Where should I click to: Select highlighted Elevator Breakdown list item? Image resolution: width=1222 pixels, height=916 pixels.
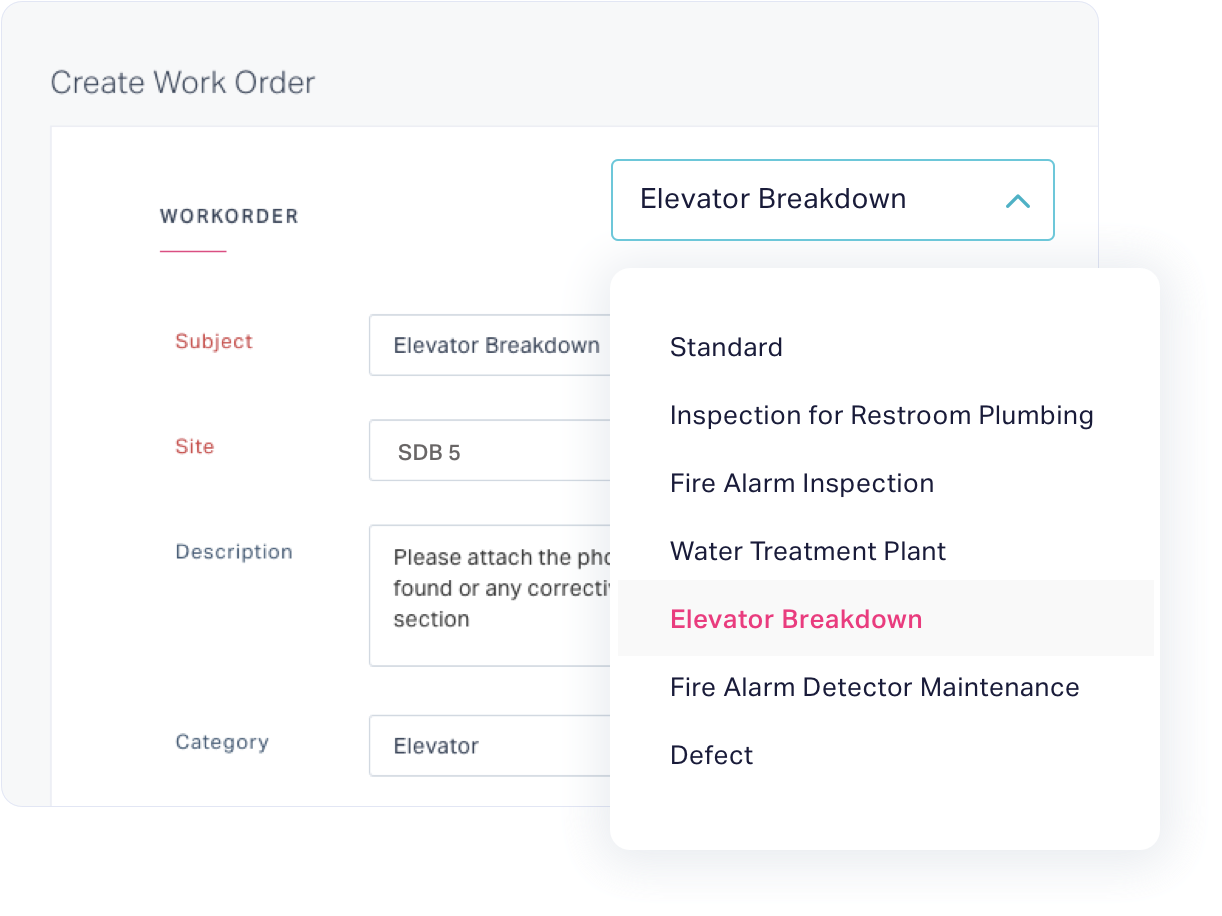[886, 619]
